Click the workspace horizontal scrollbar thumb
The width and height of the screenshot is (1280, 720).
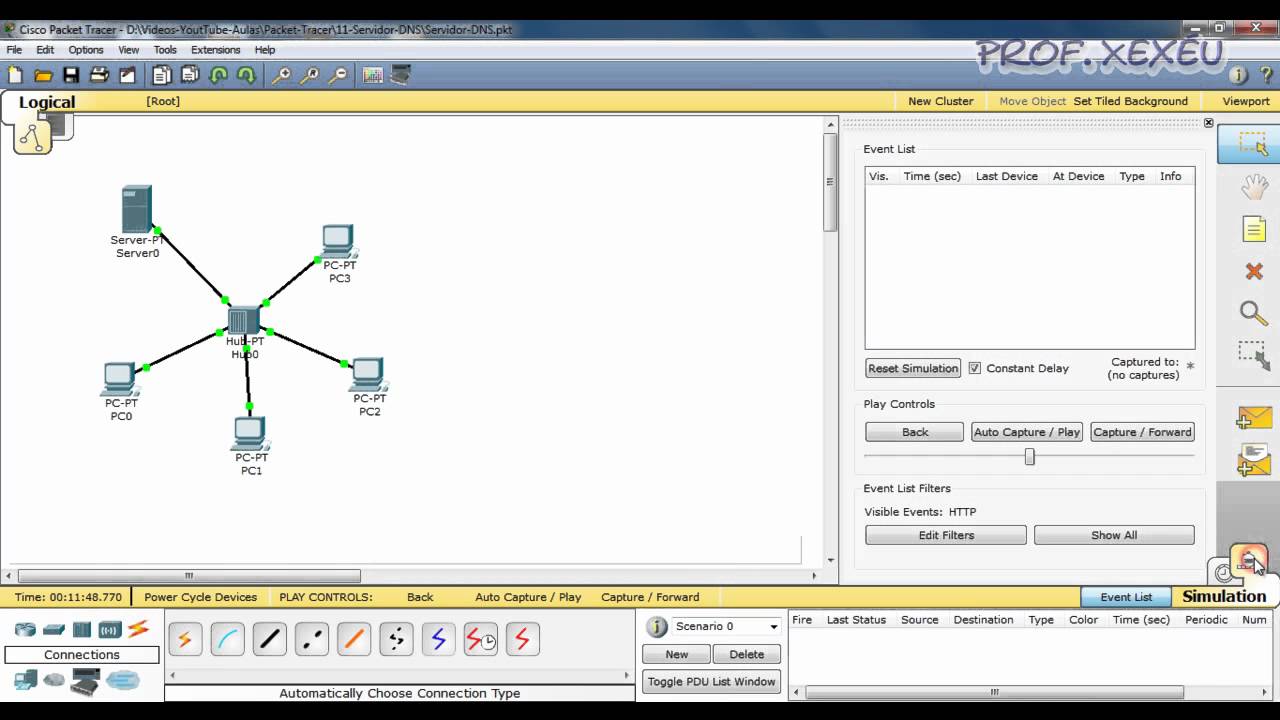pyautogui.click(x=189, y=576)
